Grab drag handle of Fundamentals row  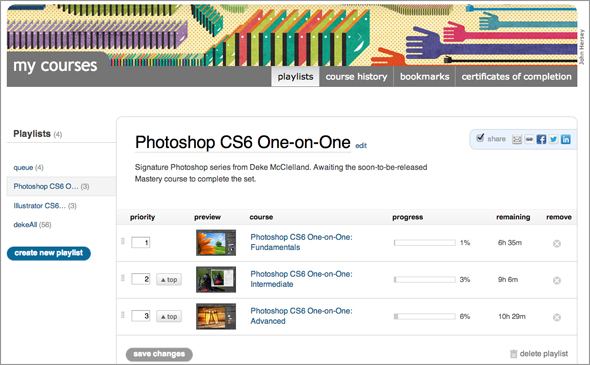point(123,241)
